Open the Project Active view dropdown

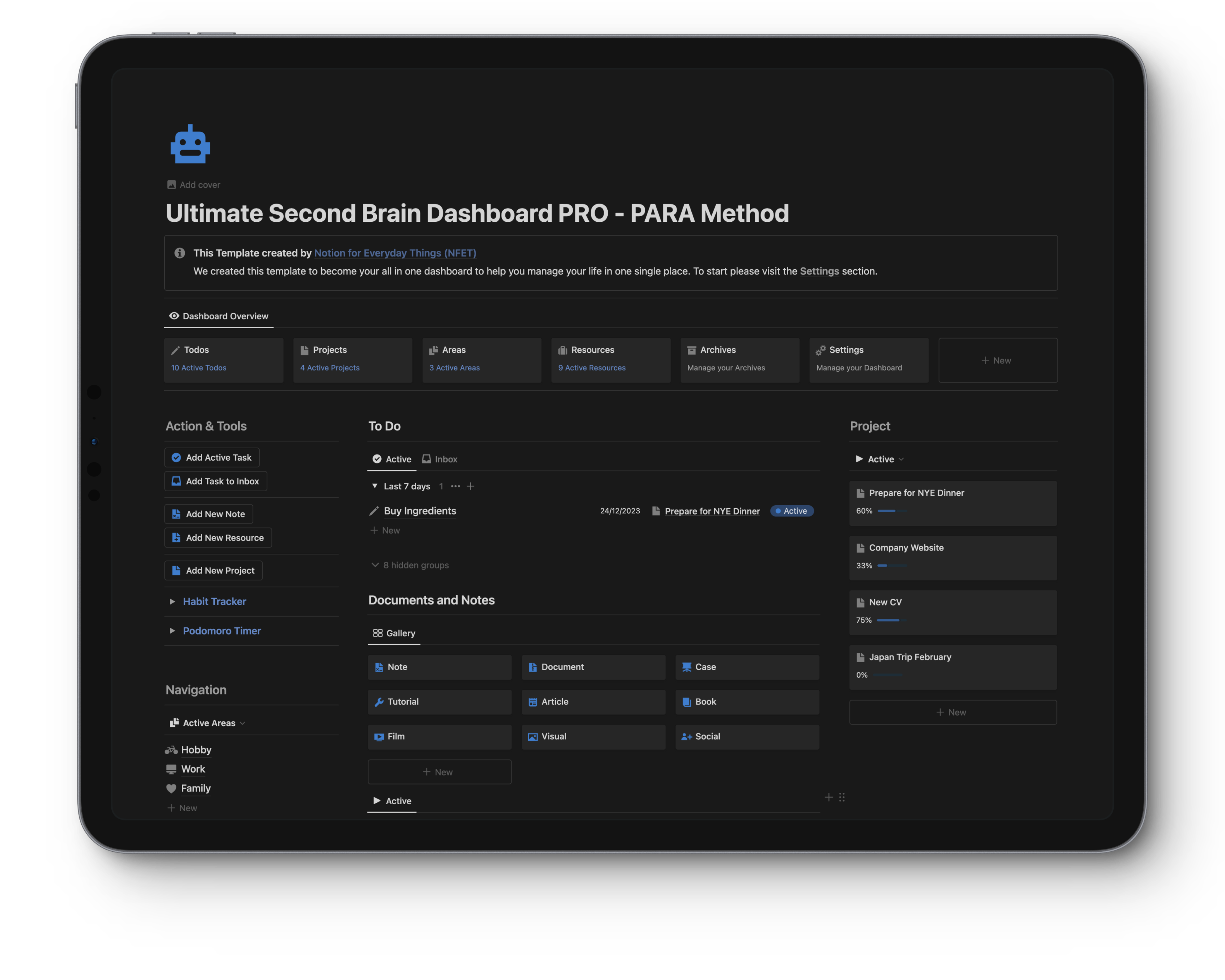click(x=880, y=459)
